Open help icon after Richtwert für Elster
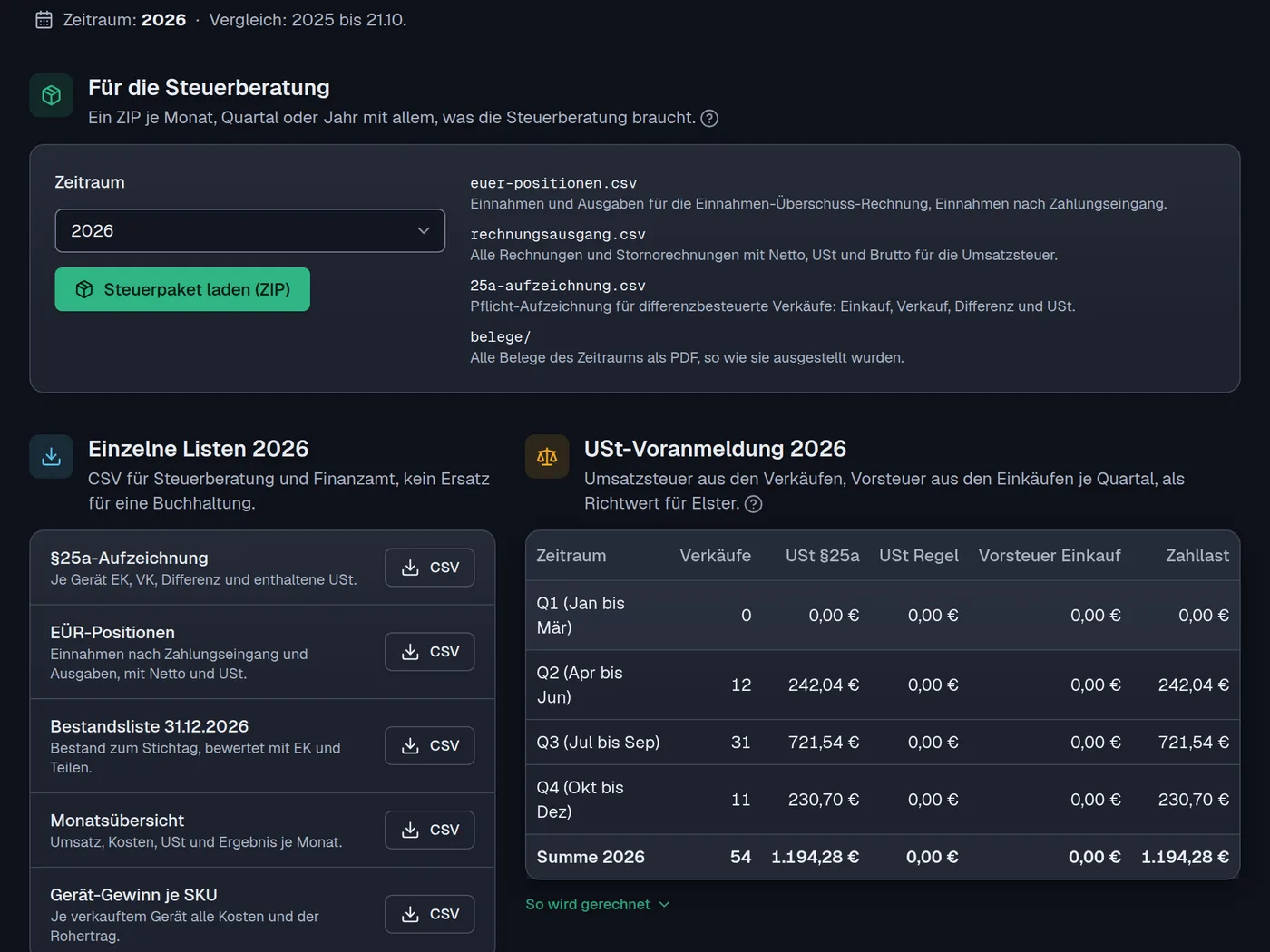Screen dimensions: 1270x952 (x=753, y=504)
